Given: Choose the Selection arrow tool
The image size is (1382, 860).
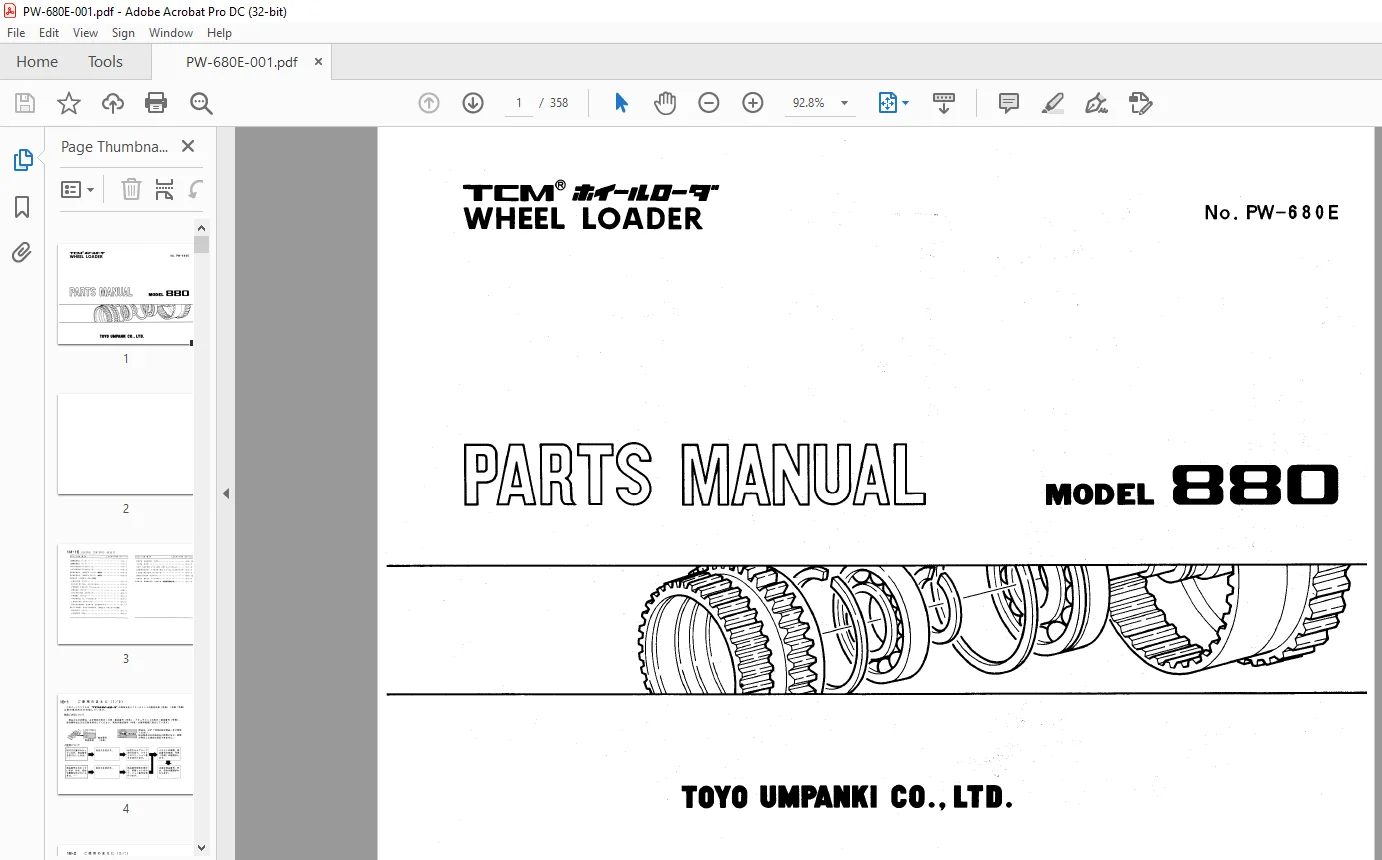Looking at the screenshot, I should pyautogui.click(x=621, y=103).
